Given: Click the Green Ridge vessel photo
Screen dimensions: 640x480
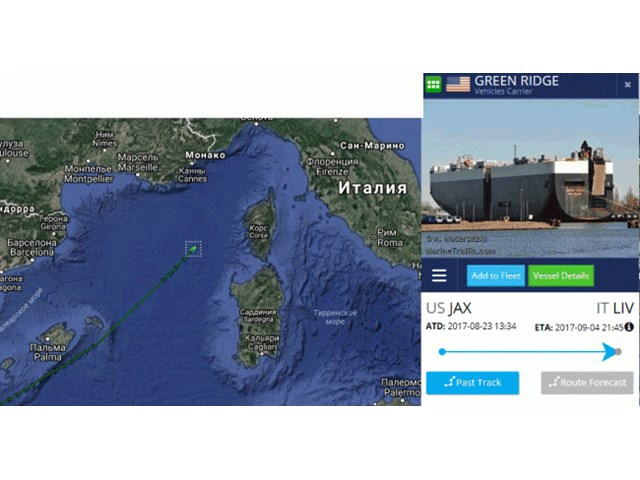Looking at the screenshot, I should (530, 179).
